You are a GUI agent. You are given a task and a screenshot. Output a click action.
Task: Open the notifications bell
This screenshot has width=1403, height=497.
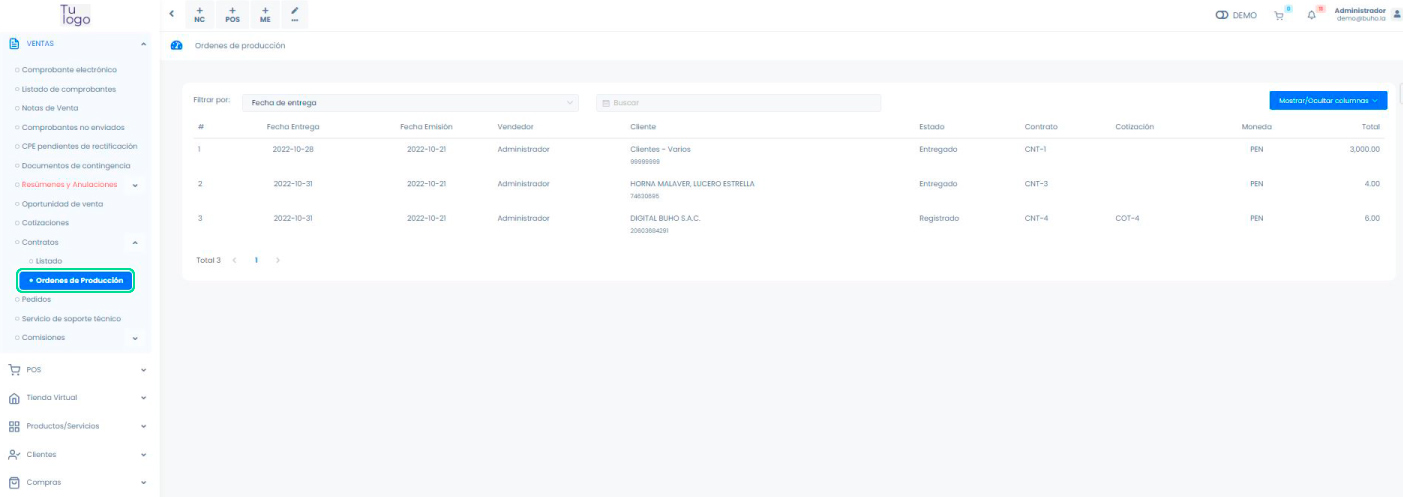click(1311, 15)
